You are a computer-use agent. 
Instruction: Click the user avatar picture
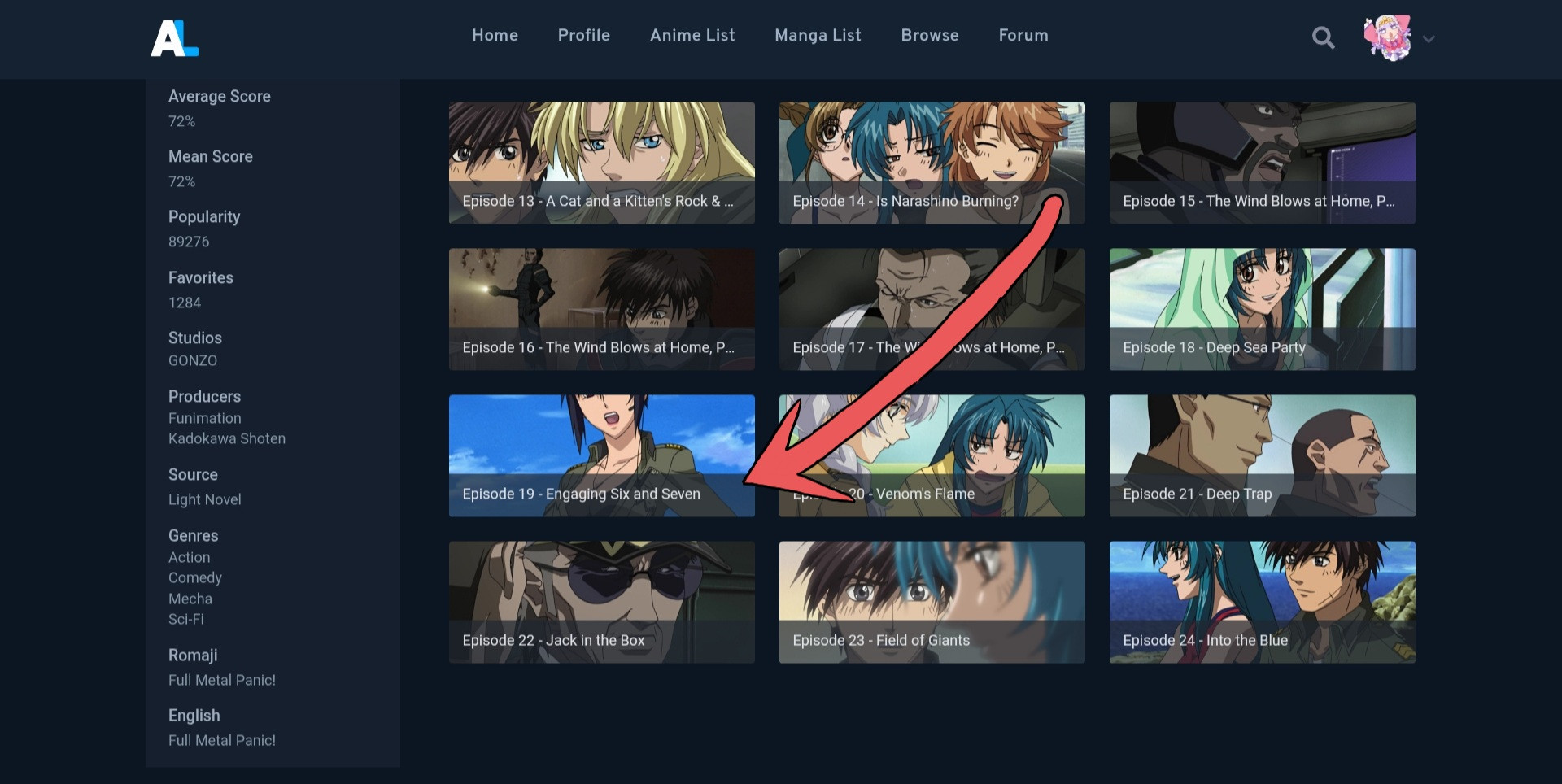1387,37
